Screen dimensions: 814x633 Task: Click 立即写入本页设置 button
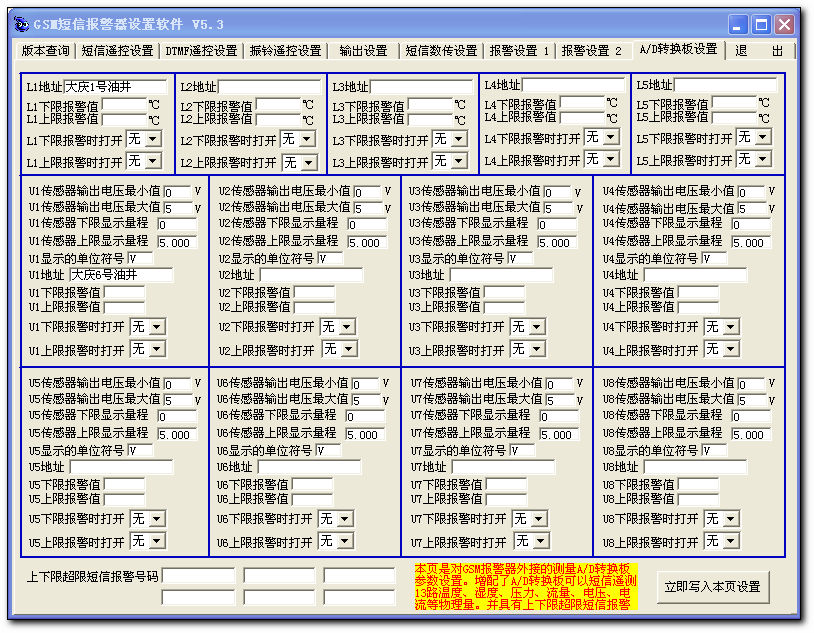point(712,587)
